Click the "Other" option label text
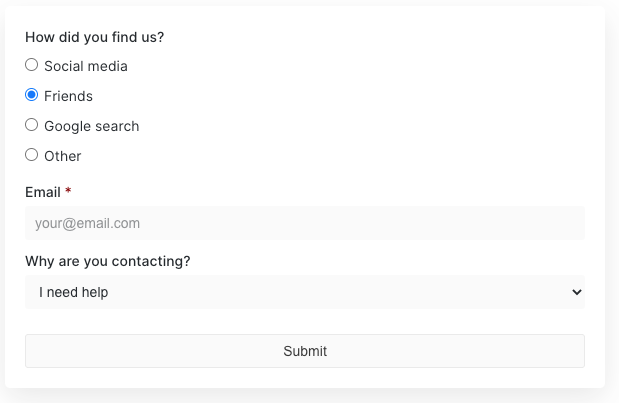This screenshot has height=403, width=619. [63, 156]
